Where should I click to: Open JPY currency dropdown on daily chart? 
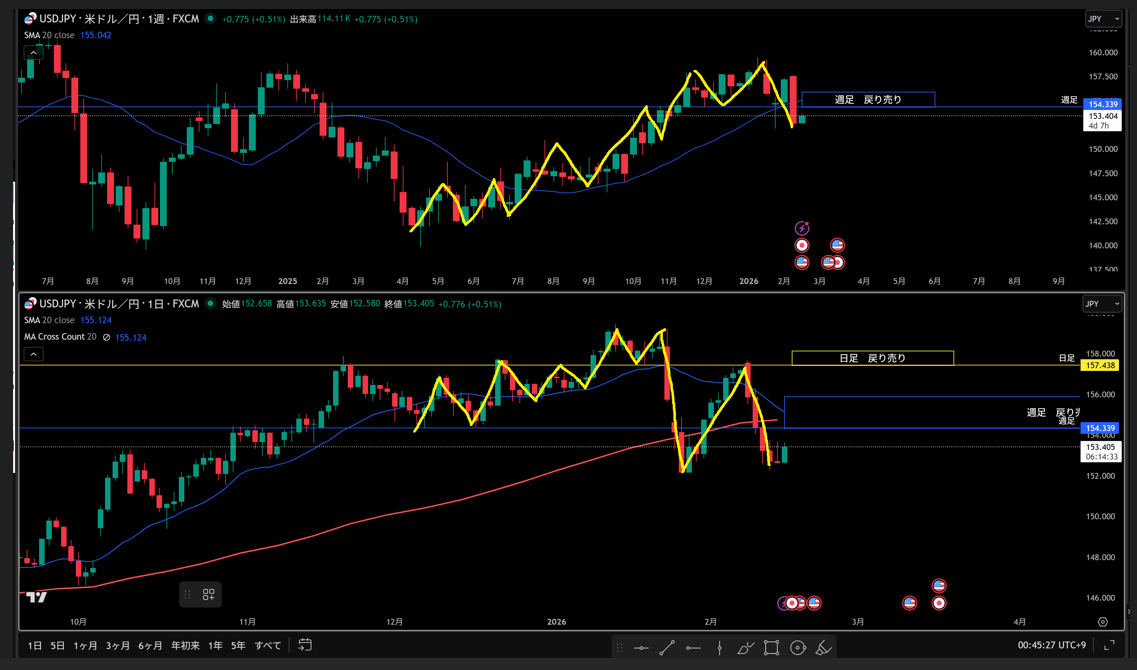1103,304
